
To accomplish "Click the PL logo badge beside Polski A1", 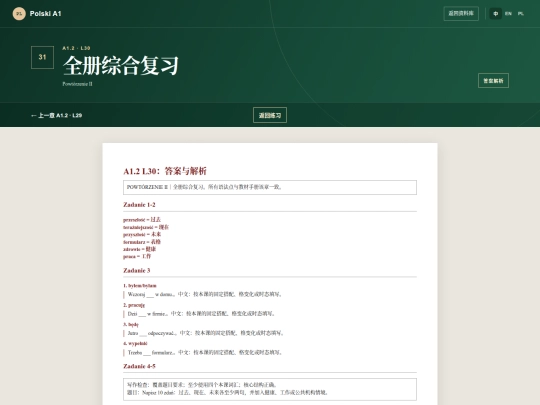I will 19,14.
